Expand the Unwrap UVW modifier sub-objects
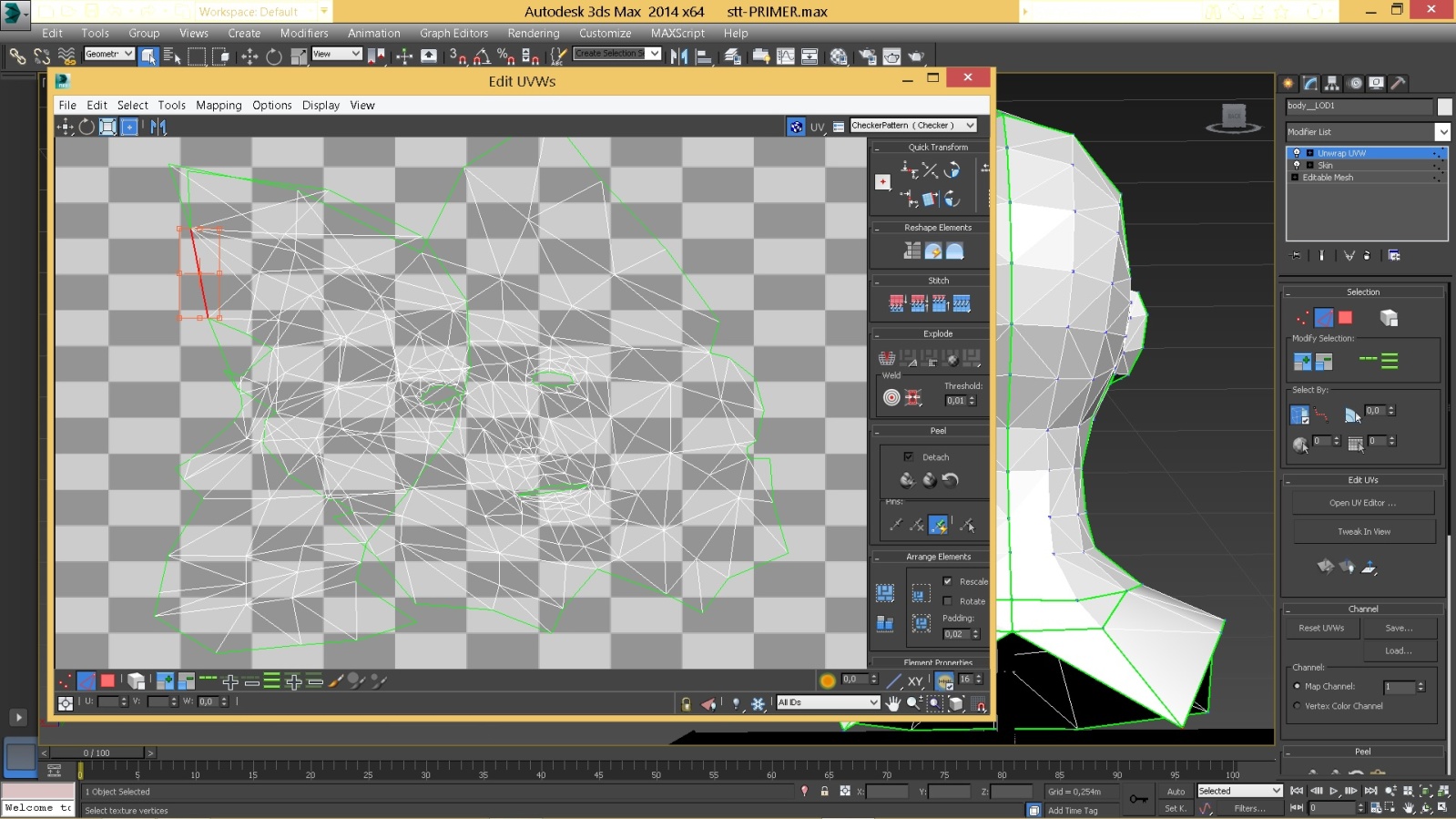This screenshot has width=1456, height=819. click(x=1308, y=153)
